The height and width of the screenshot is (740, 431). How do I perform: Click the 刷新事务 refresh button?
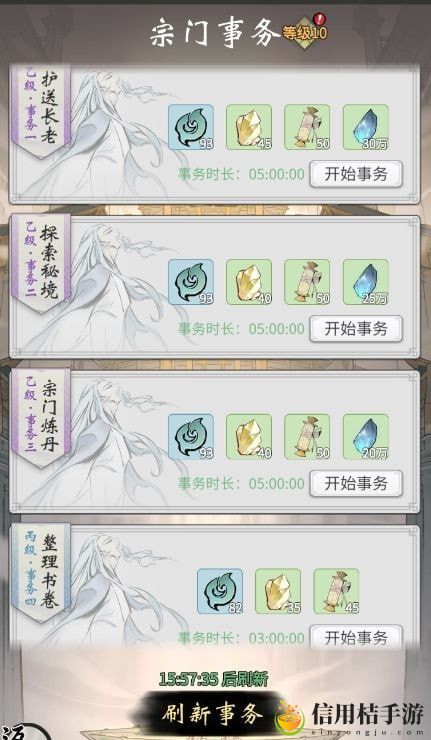[212, 714]
